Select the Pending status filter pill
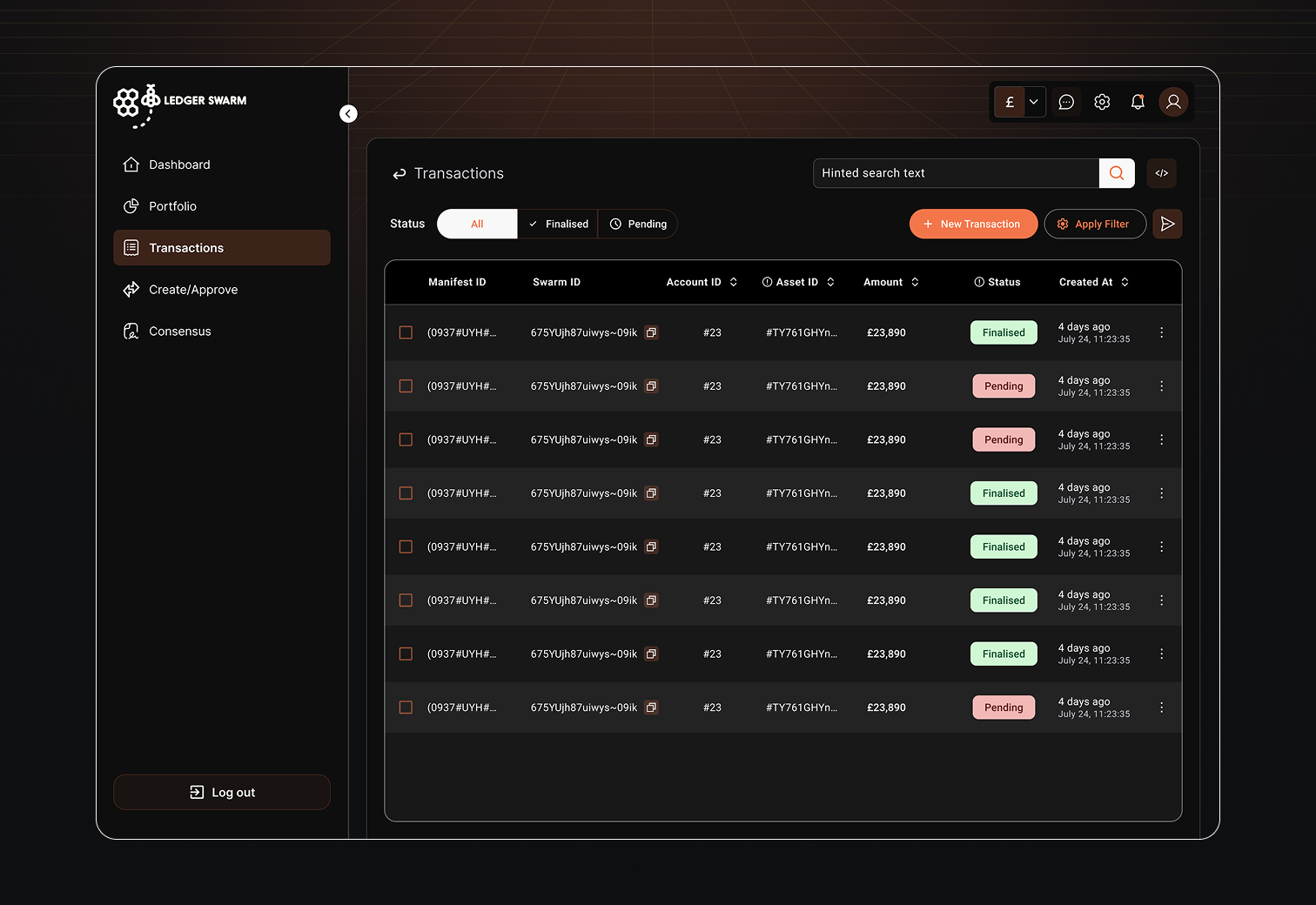The height and width of the screenshot is (905, 1316). (x=638, y=224)
